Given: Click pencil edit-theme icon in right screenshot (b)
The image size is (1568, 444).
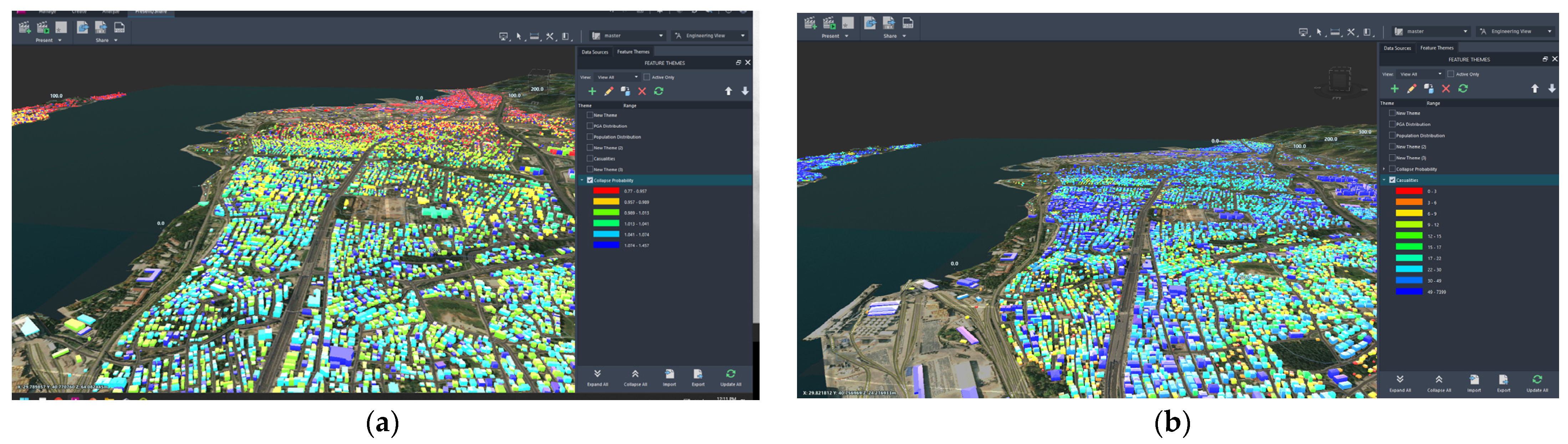Looking at the screenshot, I should pyautogui.click(x=1411, y=89).
